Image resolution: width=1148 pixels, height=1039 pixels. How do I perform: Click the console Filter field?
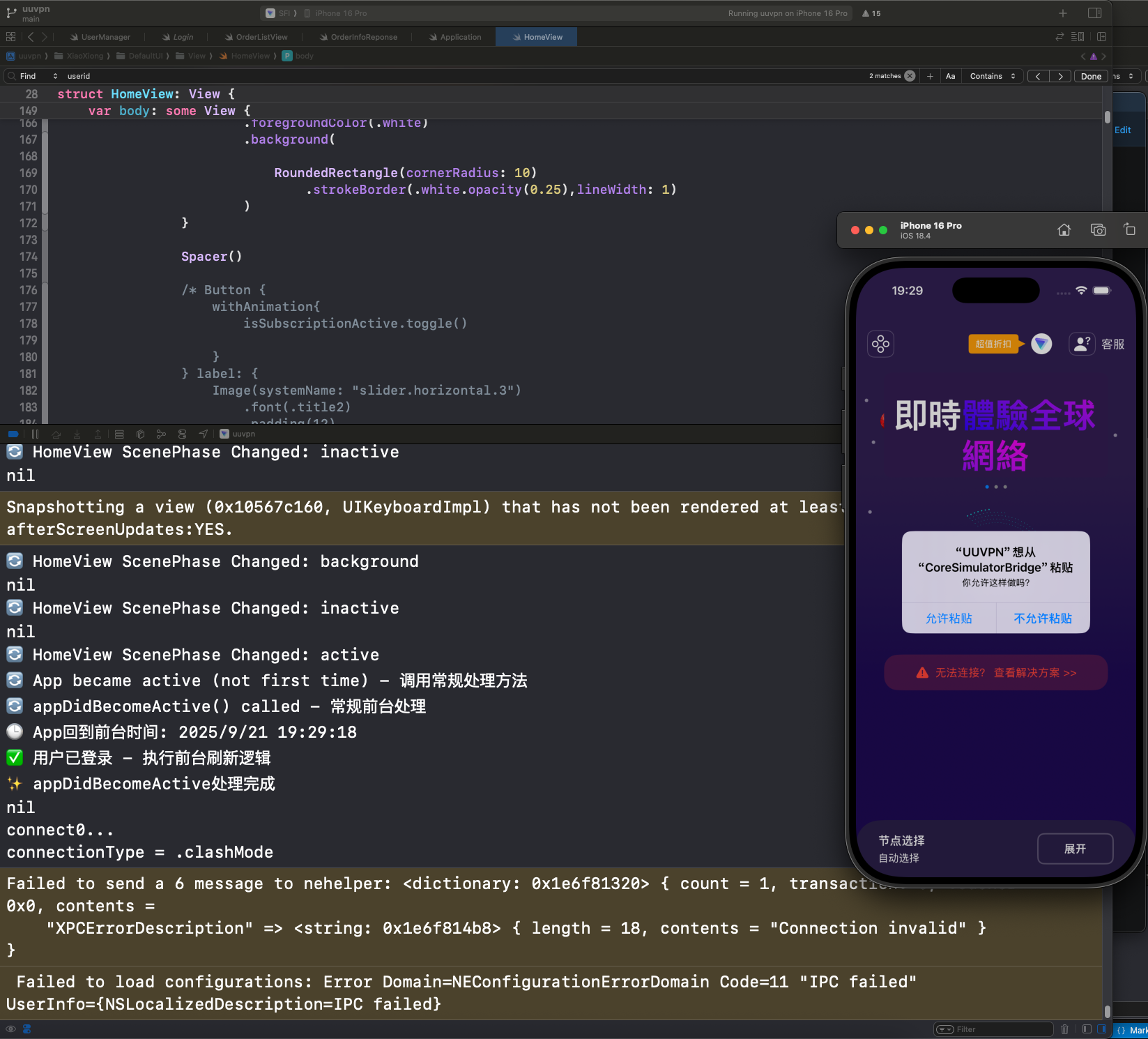click(x=993, y=1029)
